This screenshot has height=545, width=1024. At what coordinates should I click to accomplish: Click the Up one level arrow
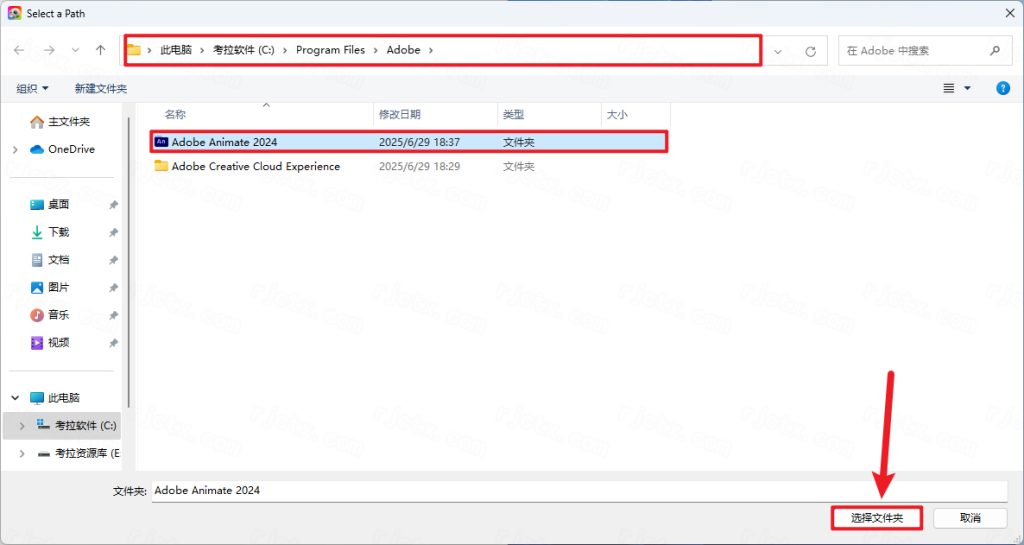pos(100,50)
